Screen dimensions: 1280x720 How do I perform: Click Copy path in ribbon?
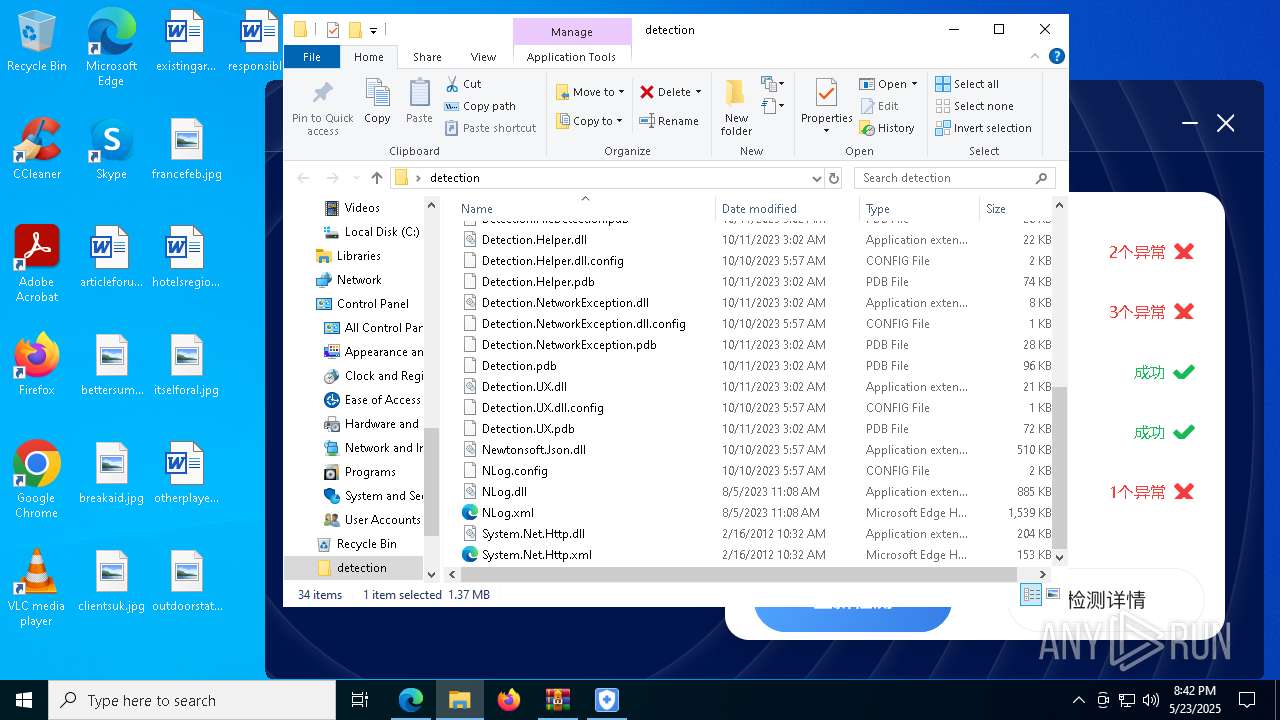coord(480,106)
